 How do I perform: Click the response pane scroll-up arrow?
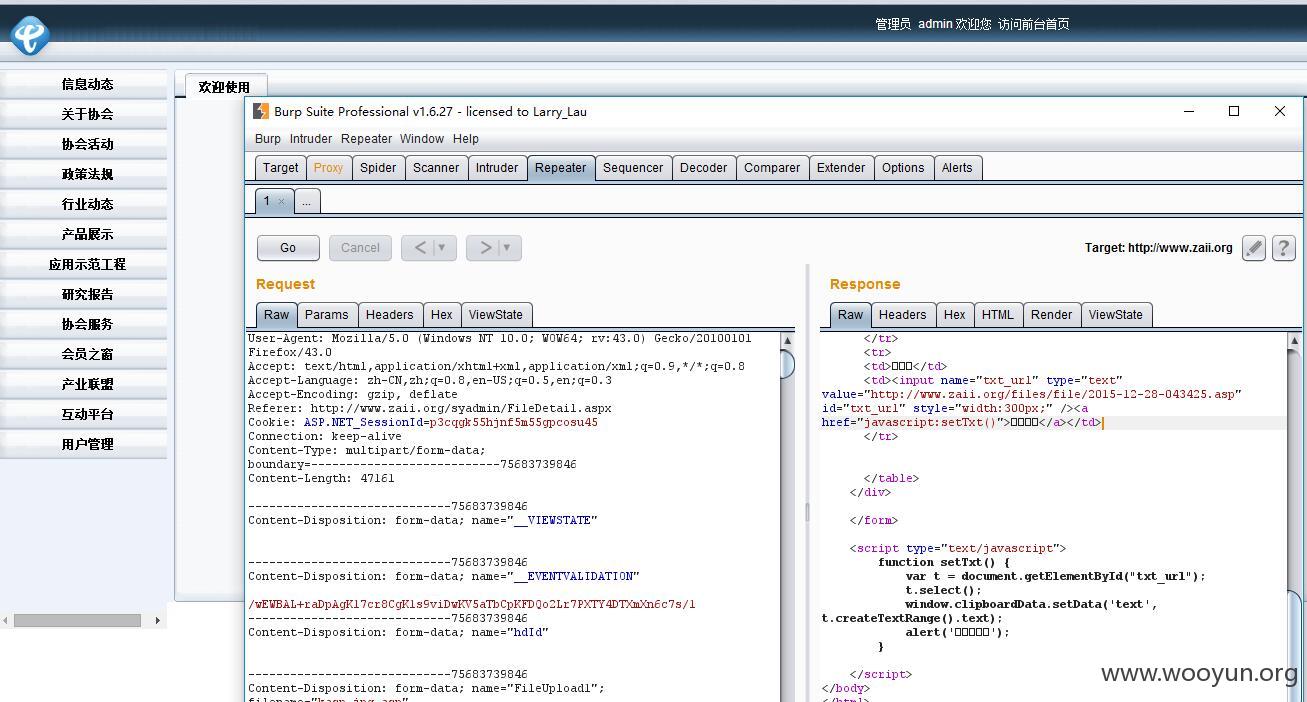1294,341
